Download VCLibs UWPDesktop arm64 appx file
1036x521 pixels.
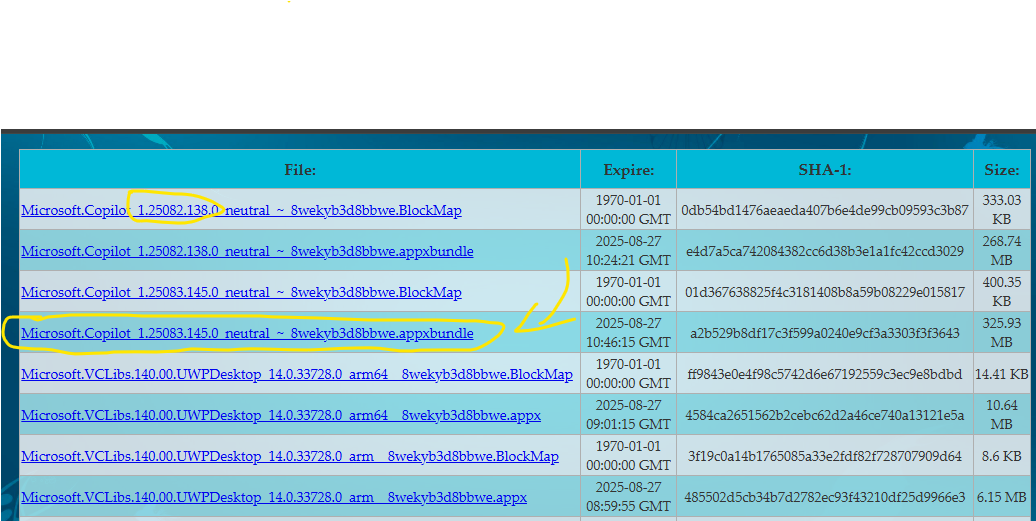[x=281, y=415]
